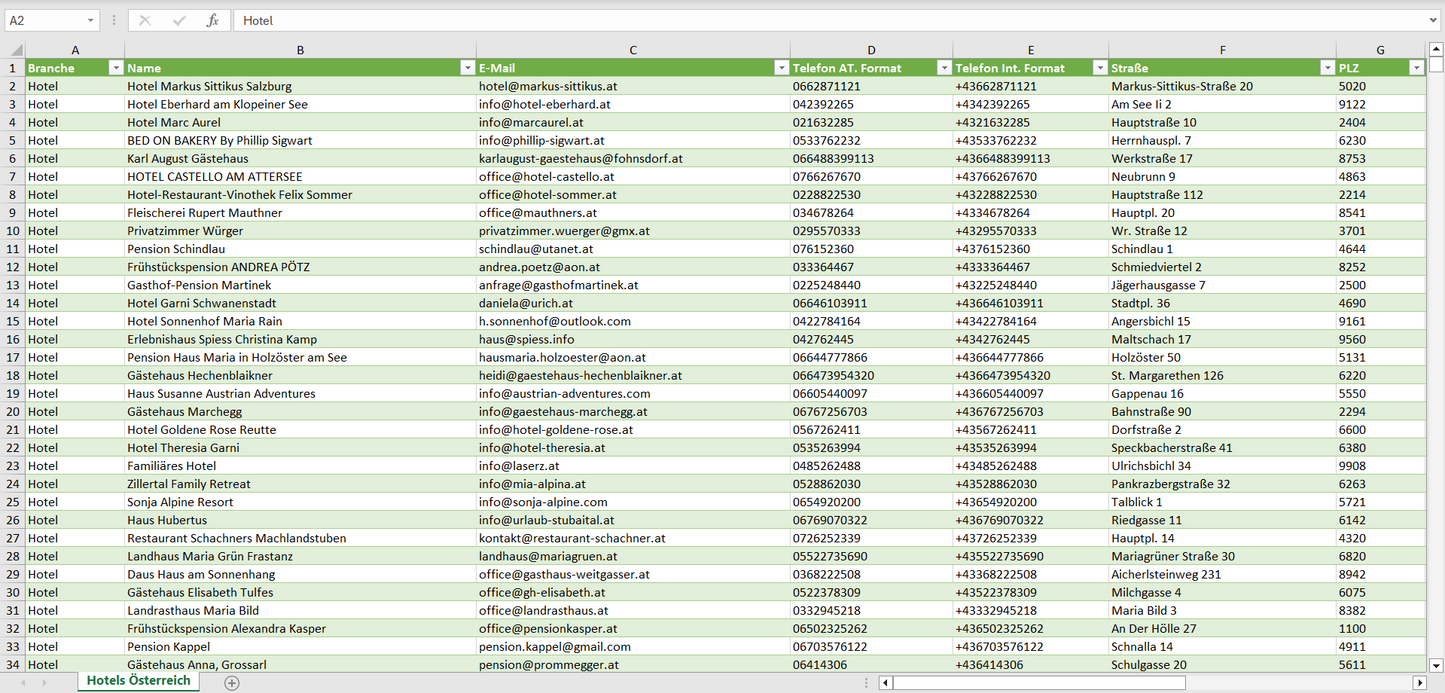
Task: Click into the formula bar showing Hotel
Action: click(800, 20)
